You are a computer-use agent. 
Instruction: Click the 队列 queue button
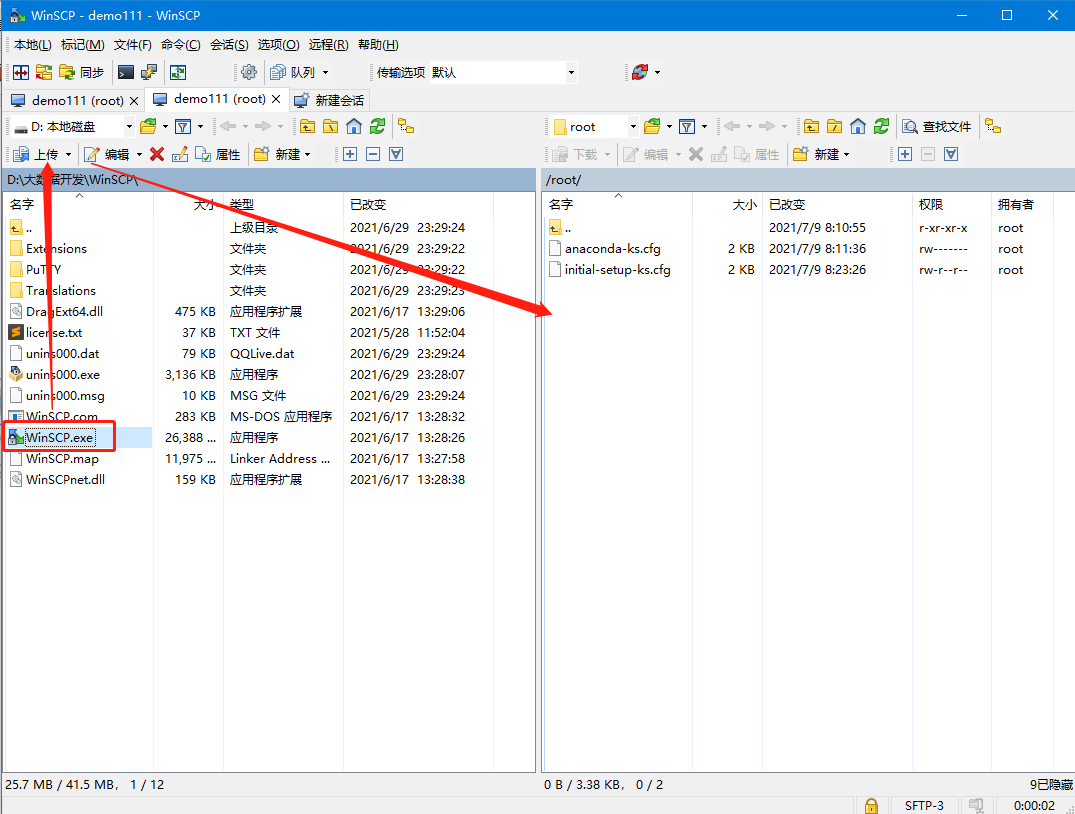click(x=293, y=72)
